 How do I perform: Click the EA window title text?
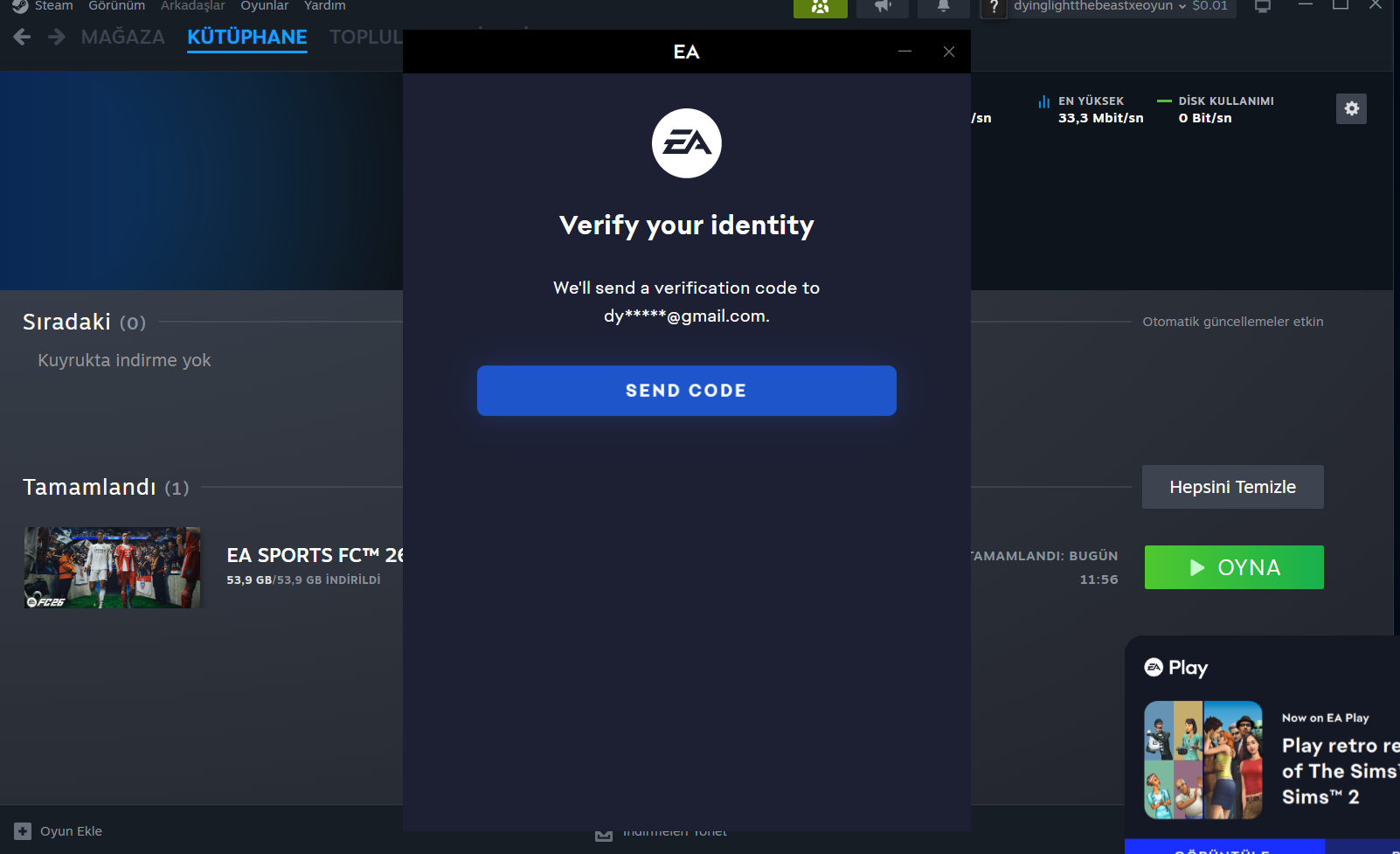click(687, 52)
